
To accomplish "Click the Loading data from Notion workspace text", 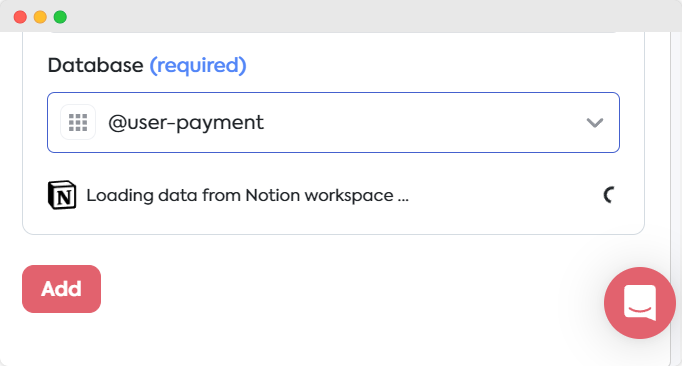I will [247, 196].
